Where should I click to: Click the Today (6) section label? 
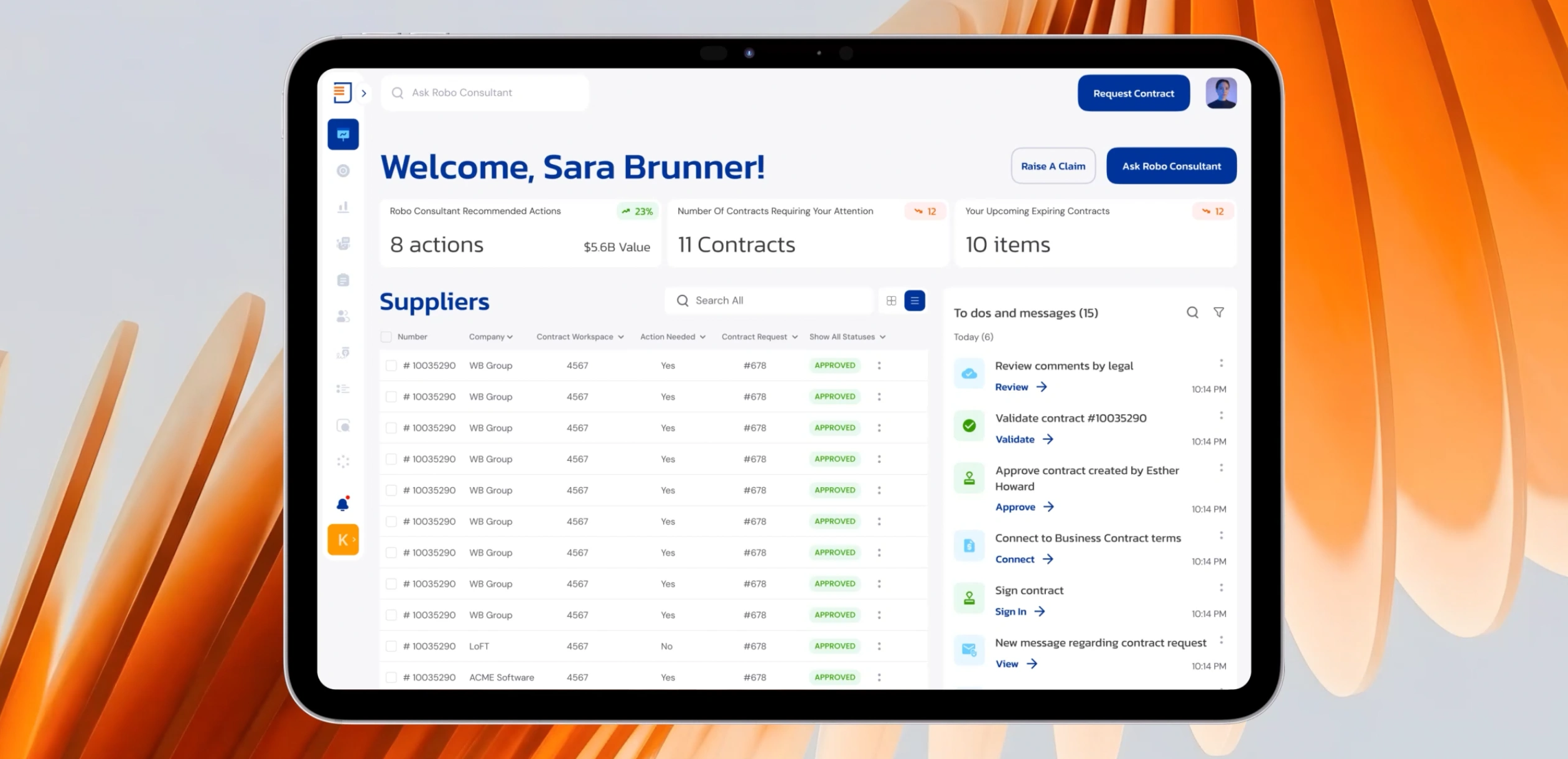pyautogui.click(x=973, y=337)
